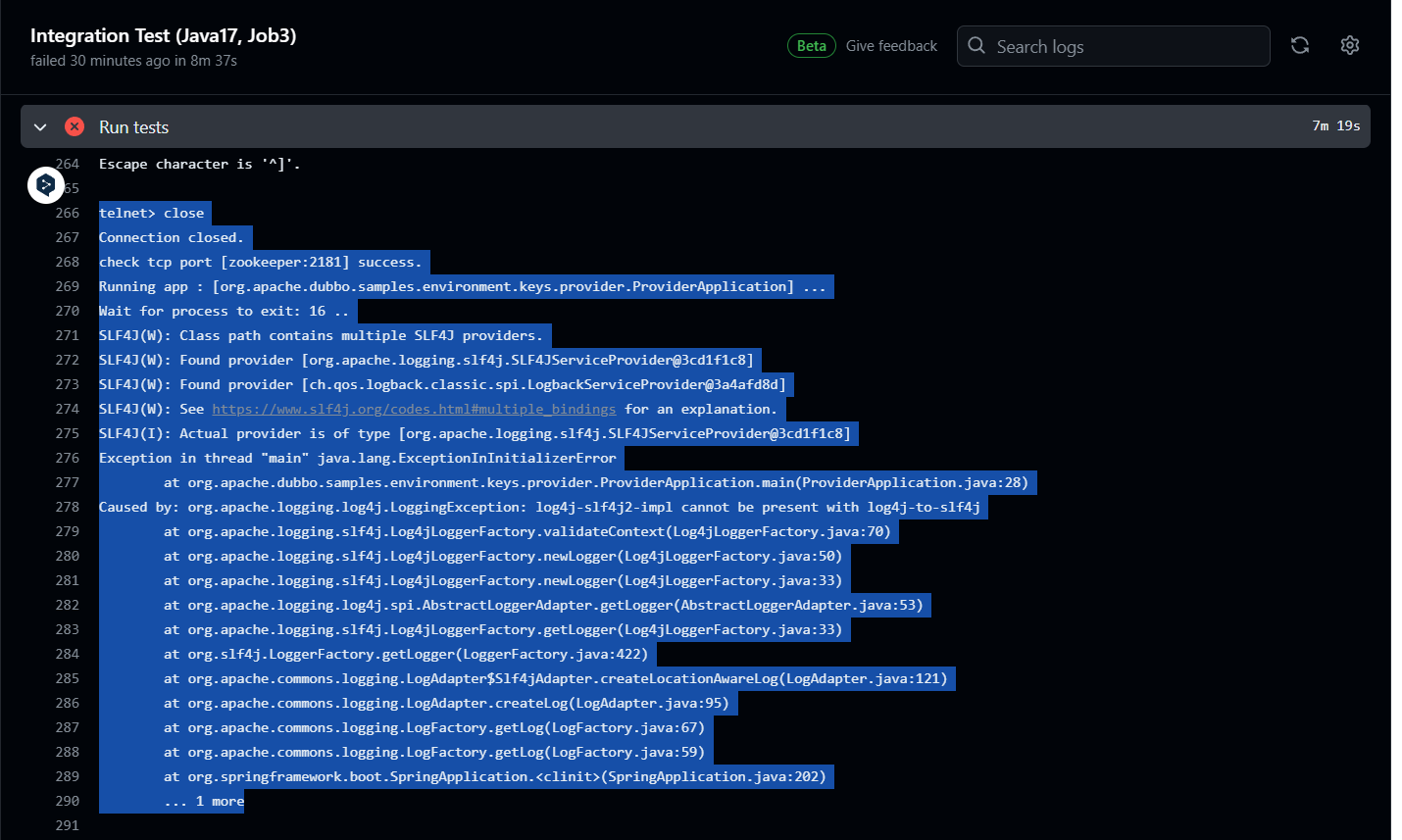Click the ExceptionInInitializerError log line

click(358, 458)
